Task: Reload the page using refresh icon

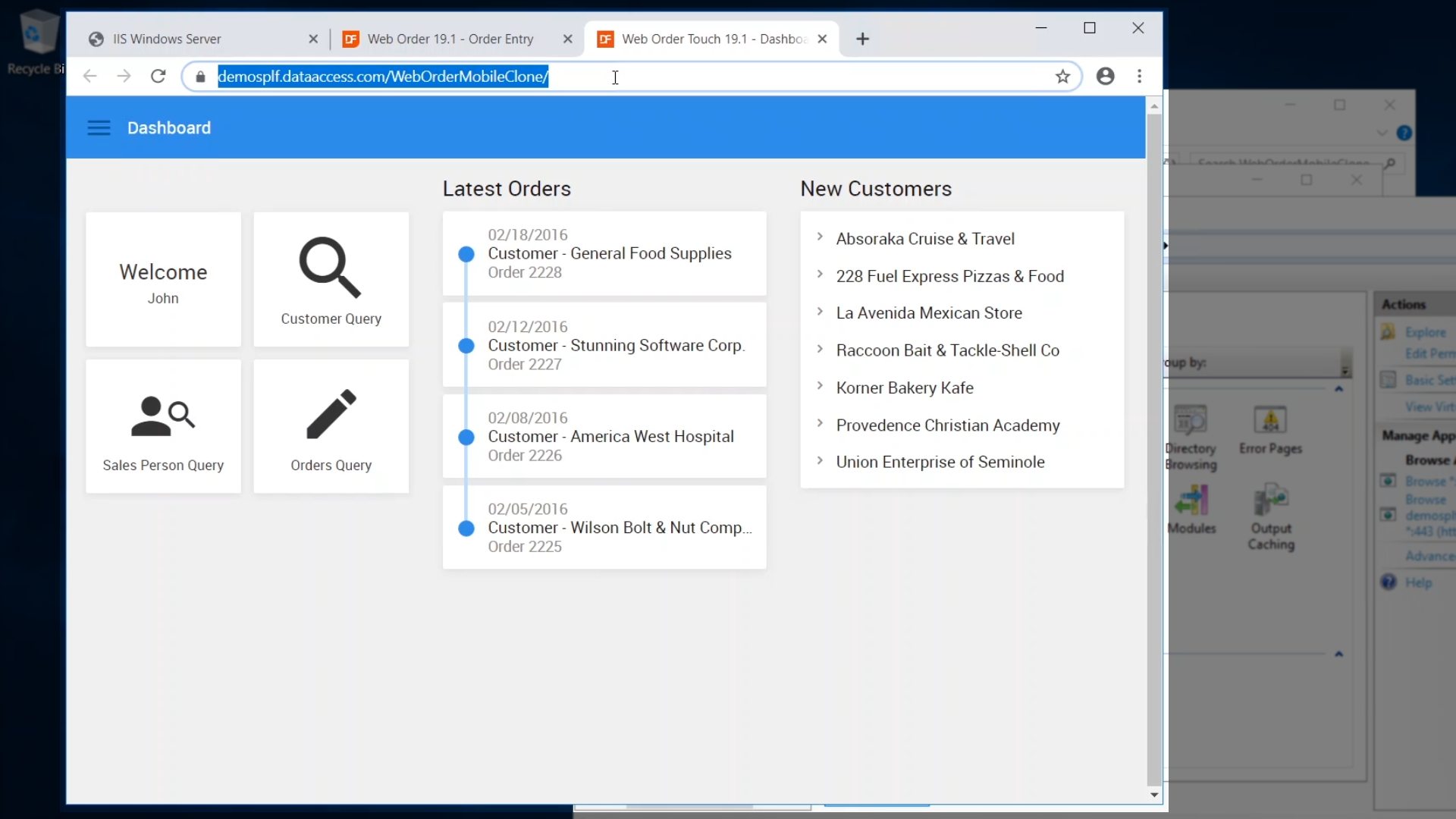Action: [x=158, y=77]
